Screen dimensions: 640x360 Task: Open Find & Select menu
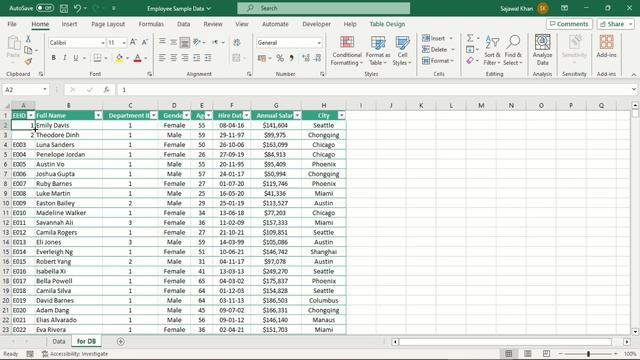[513, 51]
